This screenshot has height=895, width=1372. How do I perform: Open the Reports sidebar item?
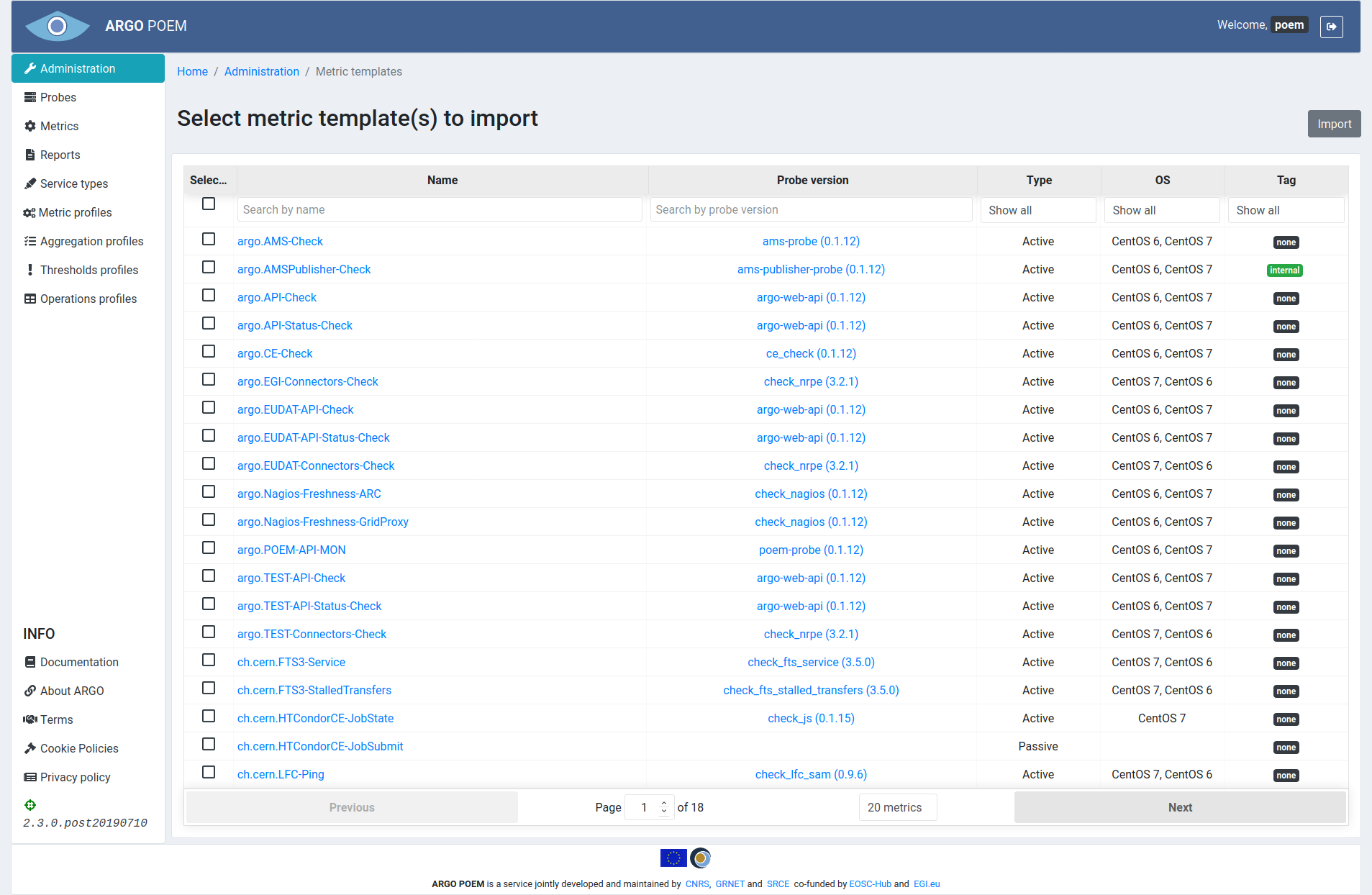tap(88, 155)
